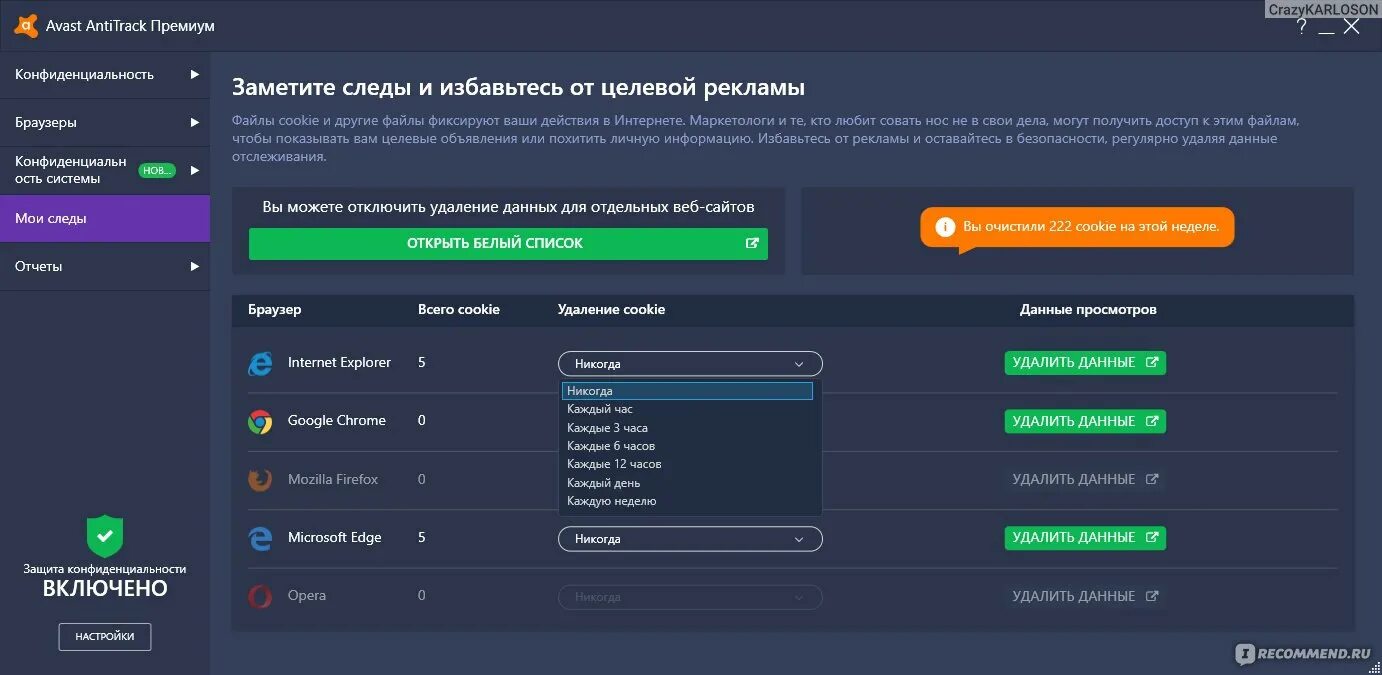Click Microsoft Edge cookie count 5
The width and height of the screenshot is (1382, 675).
pyautogui.click(x=422, y=537)
